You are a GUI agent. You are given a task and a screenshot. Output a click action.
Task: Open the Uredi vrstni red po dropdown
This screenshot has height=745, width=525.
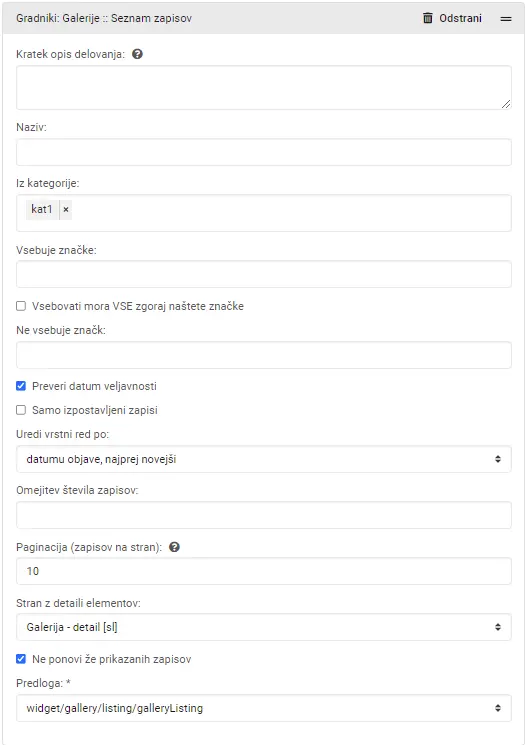(264, 459)
